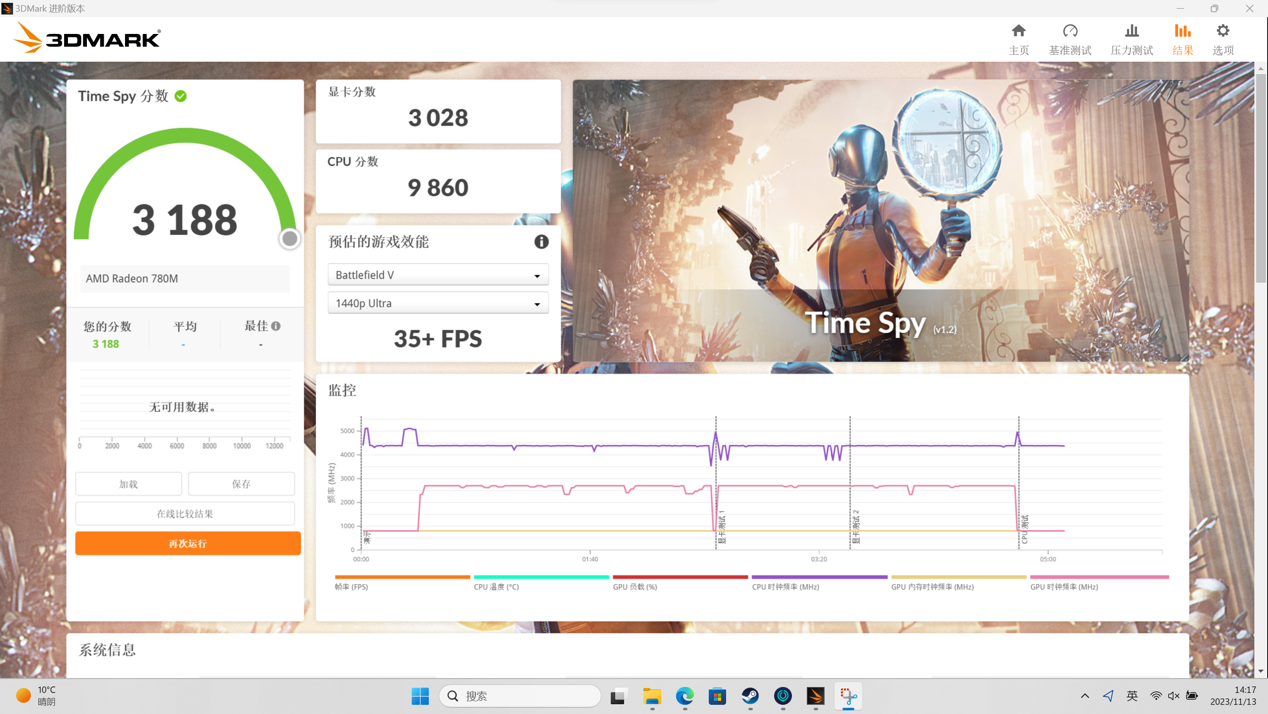The width and height of the screenshot is (1268, 714).
Task: Click the orange 再次运行 run again button
Action: [188, 543]
